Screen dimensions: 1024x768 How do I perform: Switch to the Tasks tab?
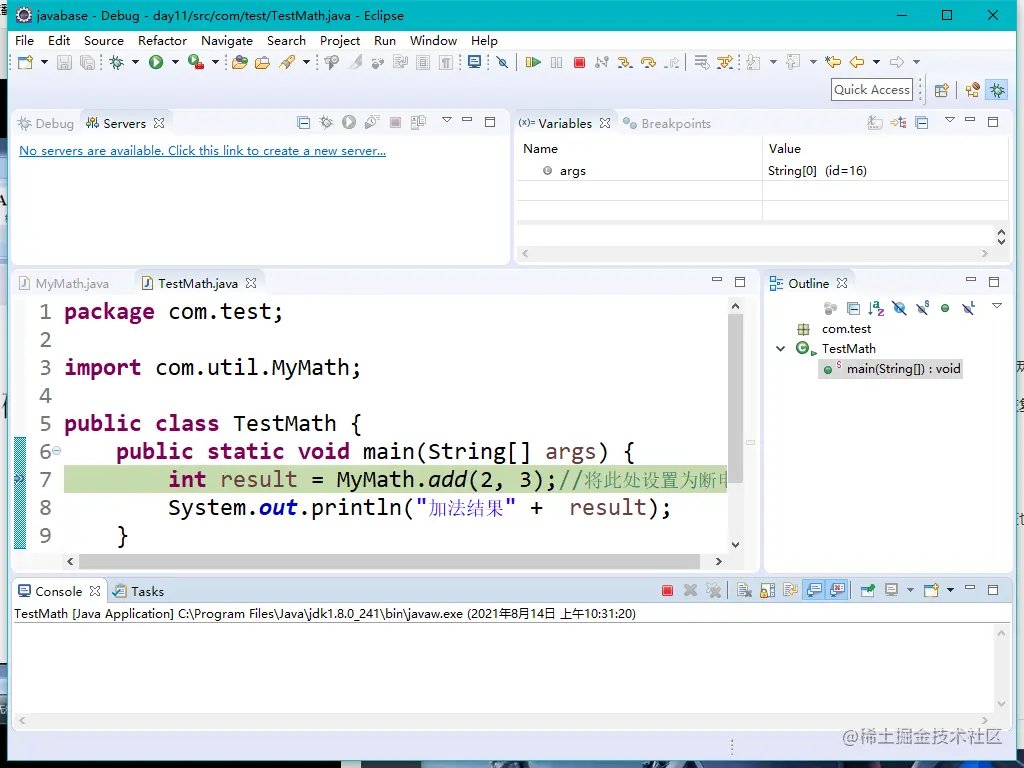[x=138, y=592]
